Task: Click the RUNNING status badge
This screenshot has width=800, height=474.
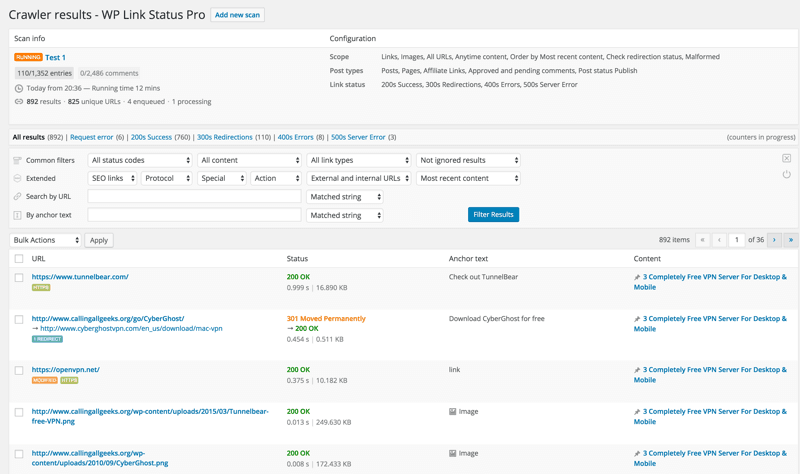Action: [28, 57]
